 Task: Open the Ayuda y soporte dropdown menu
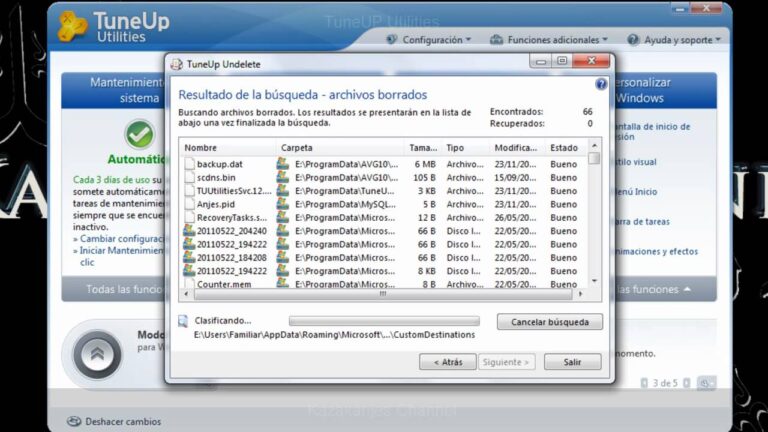pos(674,40)
